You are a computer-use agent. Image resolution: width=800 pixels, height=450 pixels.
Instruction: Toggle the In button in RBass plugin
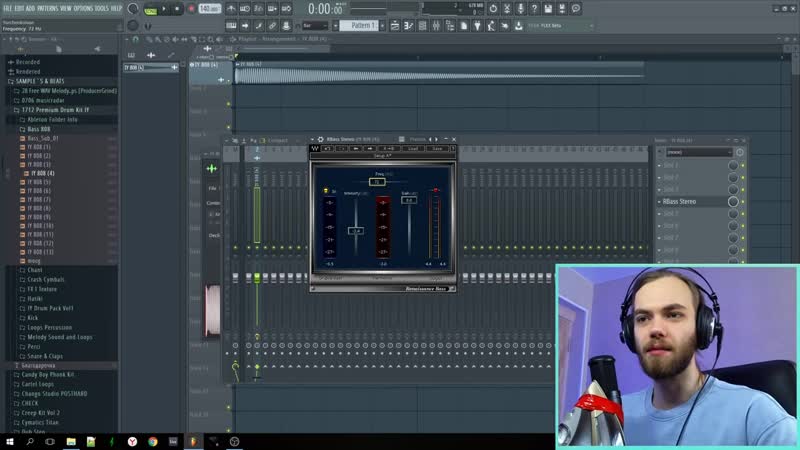324,188
